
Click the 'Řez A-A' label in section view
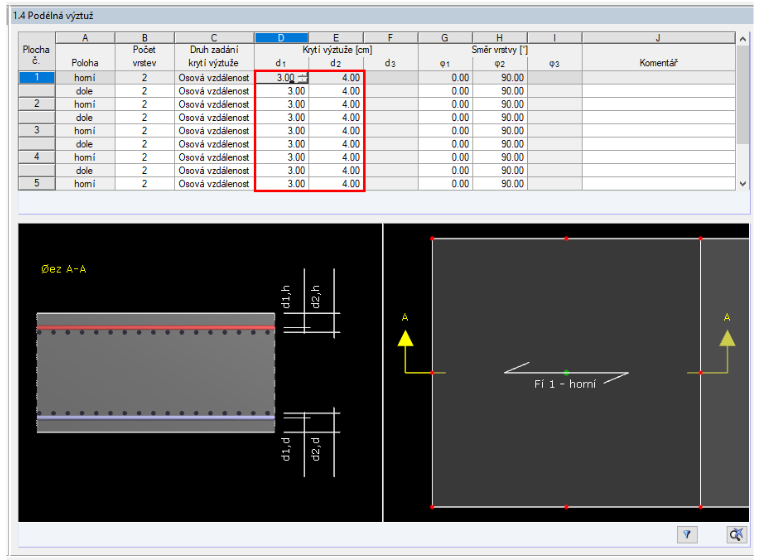pos(63,269)
